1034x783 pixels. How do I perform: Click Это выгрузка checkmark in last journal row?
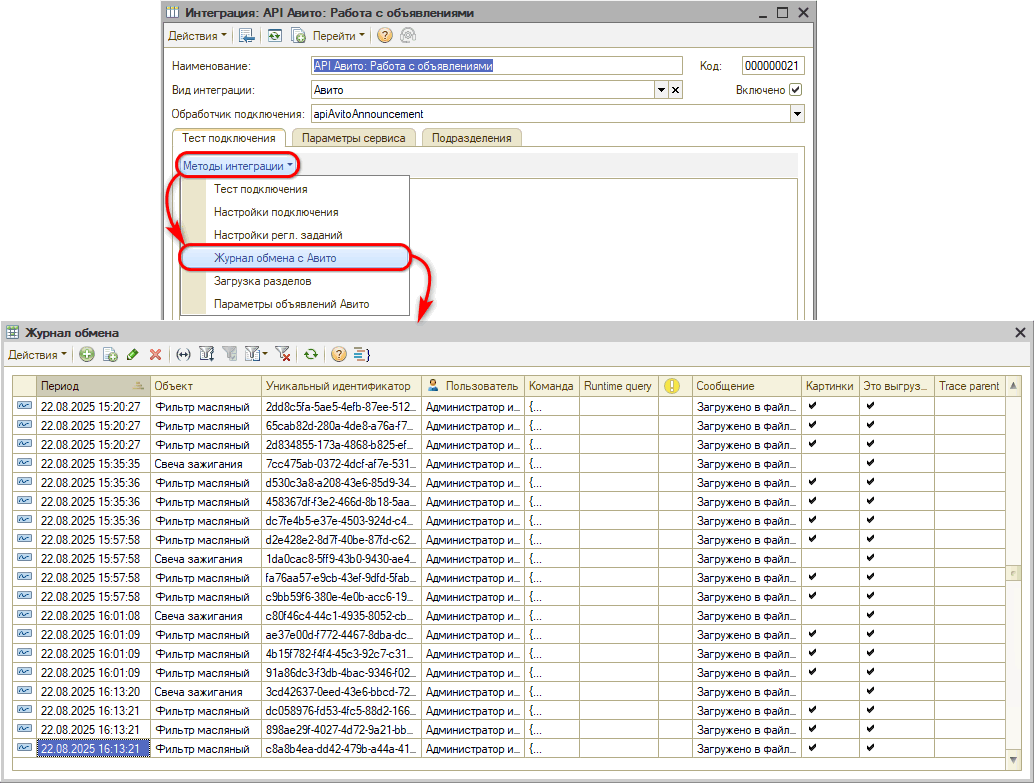click(x=870, y=748)
